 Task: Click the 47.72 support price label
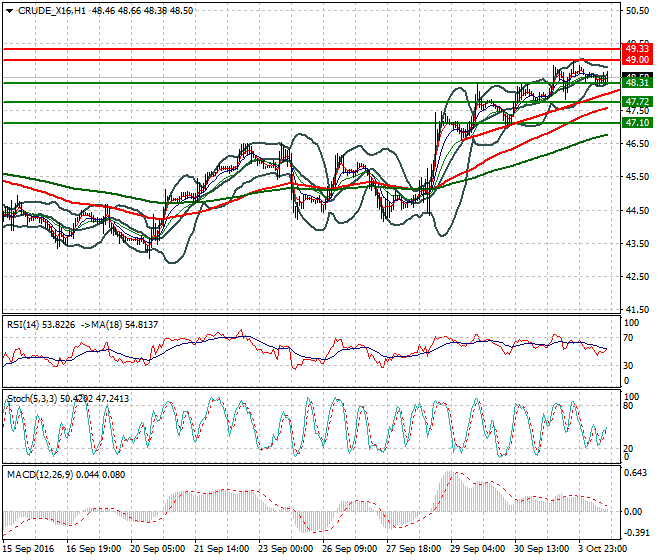pyautogui.click(x=637, y=101)
